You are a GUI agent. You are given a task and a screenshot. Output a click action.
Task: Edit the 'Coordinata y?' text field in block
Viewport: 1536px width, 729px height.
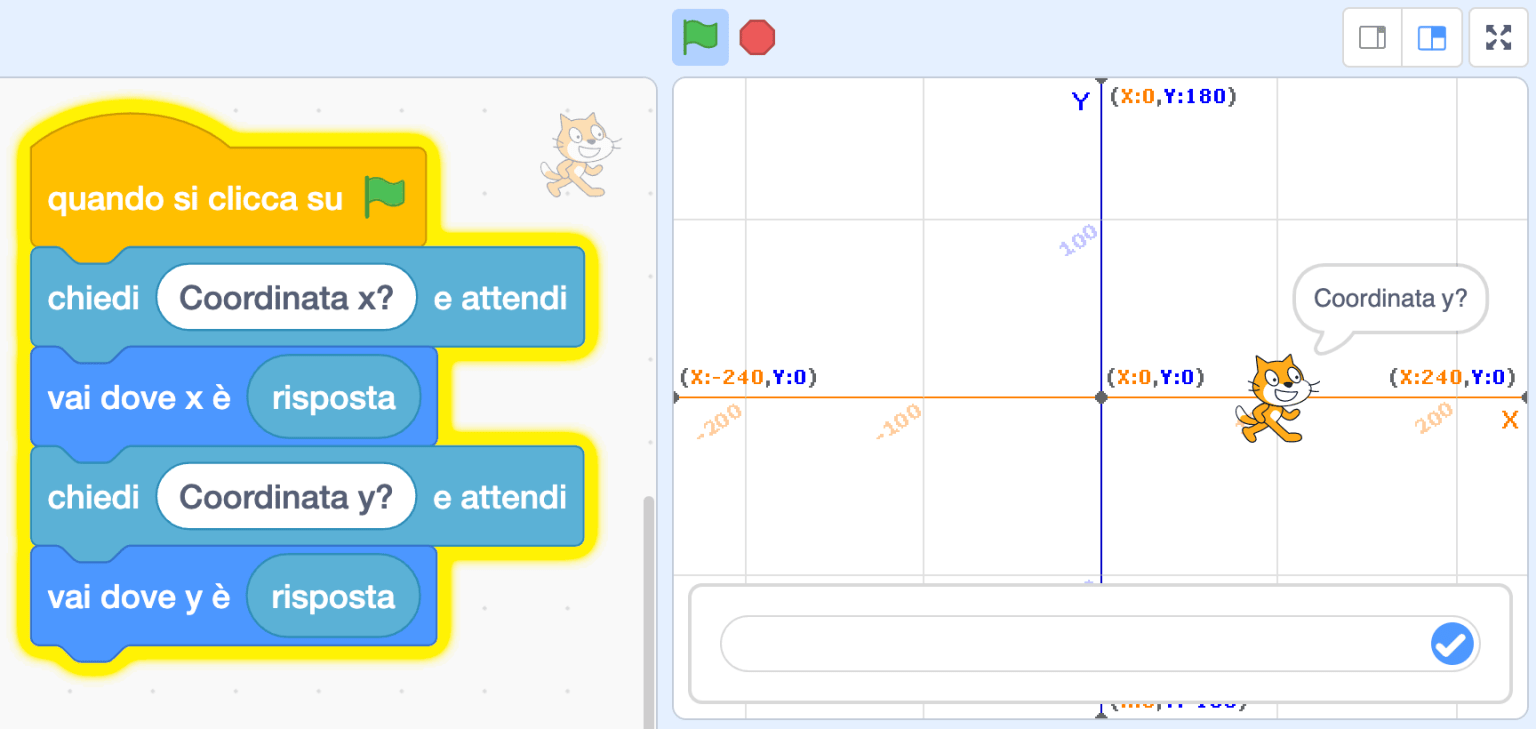286,497
